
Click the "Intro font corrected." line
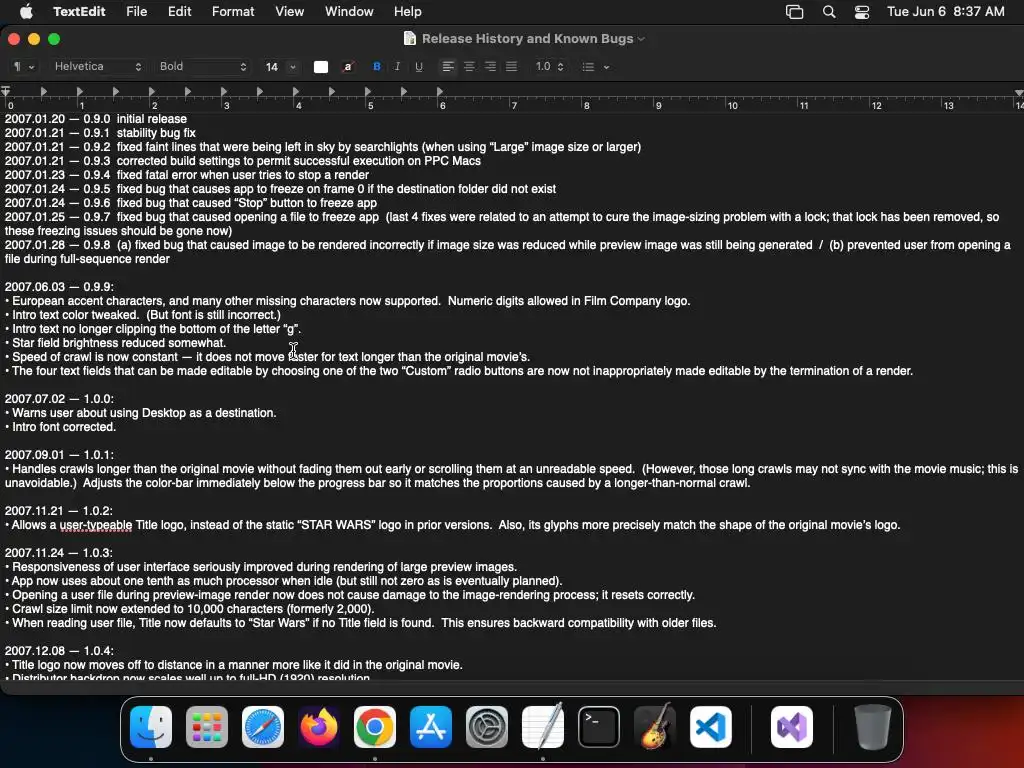(x=61, y=427)
